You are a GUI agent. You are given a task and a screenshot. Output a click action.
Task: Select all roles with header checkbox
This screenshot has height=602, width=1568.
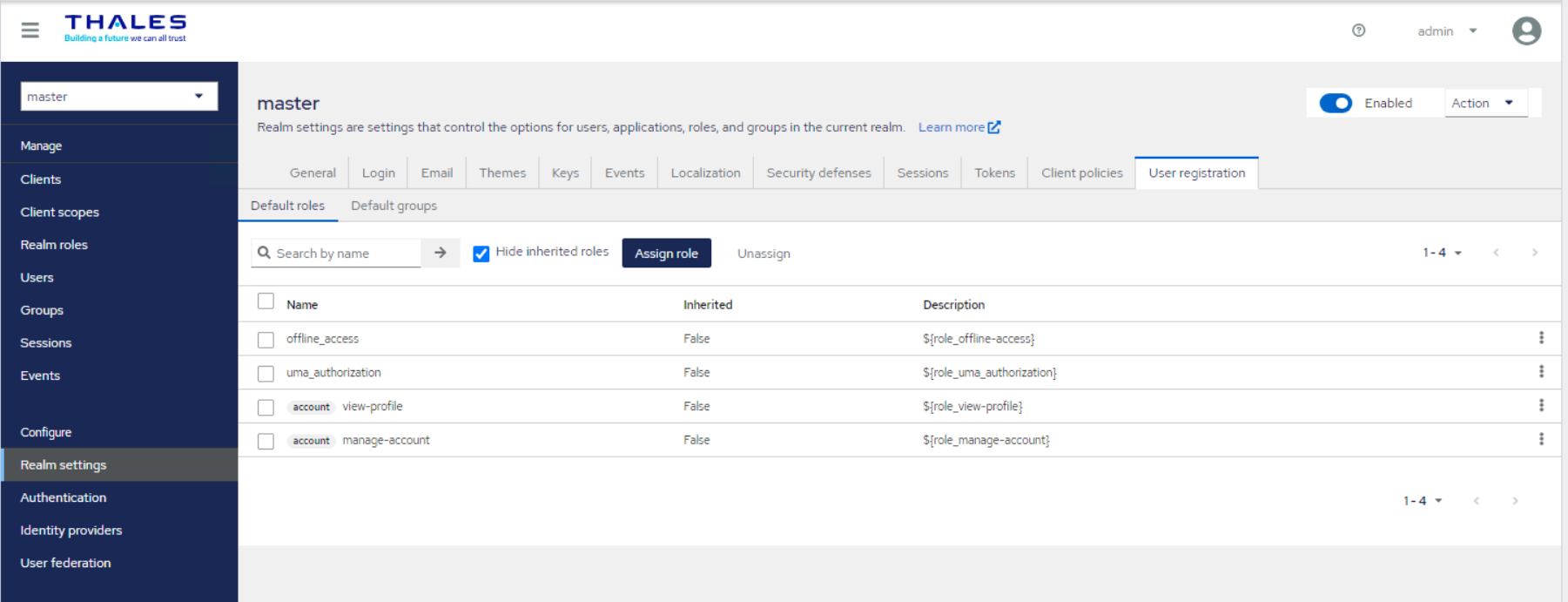[x=266, y=301]
